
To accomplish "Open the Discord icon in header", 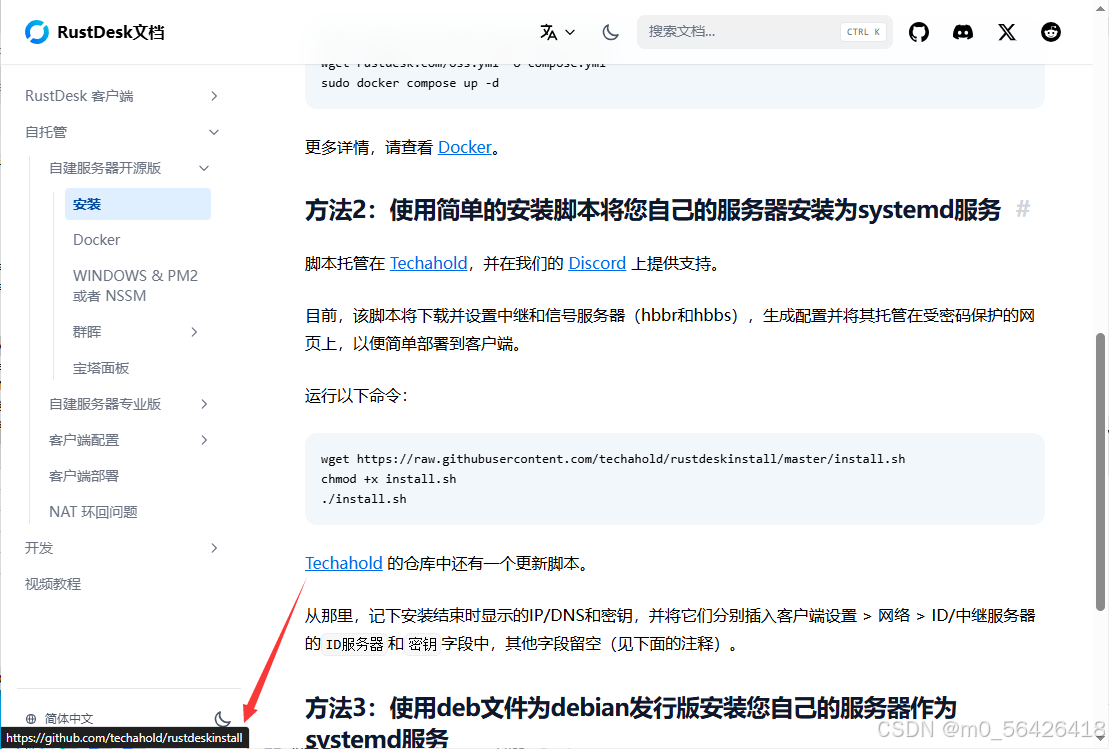I will (963, 32).
